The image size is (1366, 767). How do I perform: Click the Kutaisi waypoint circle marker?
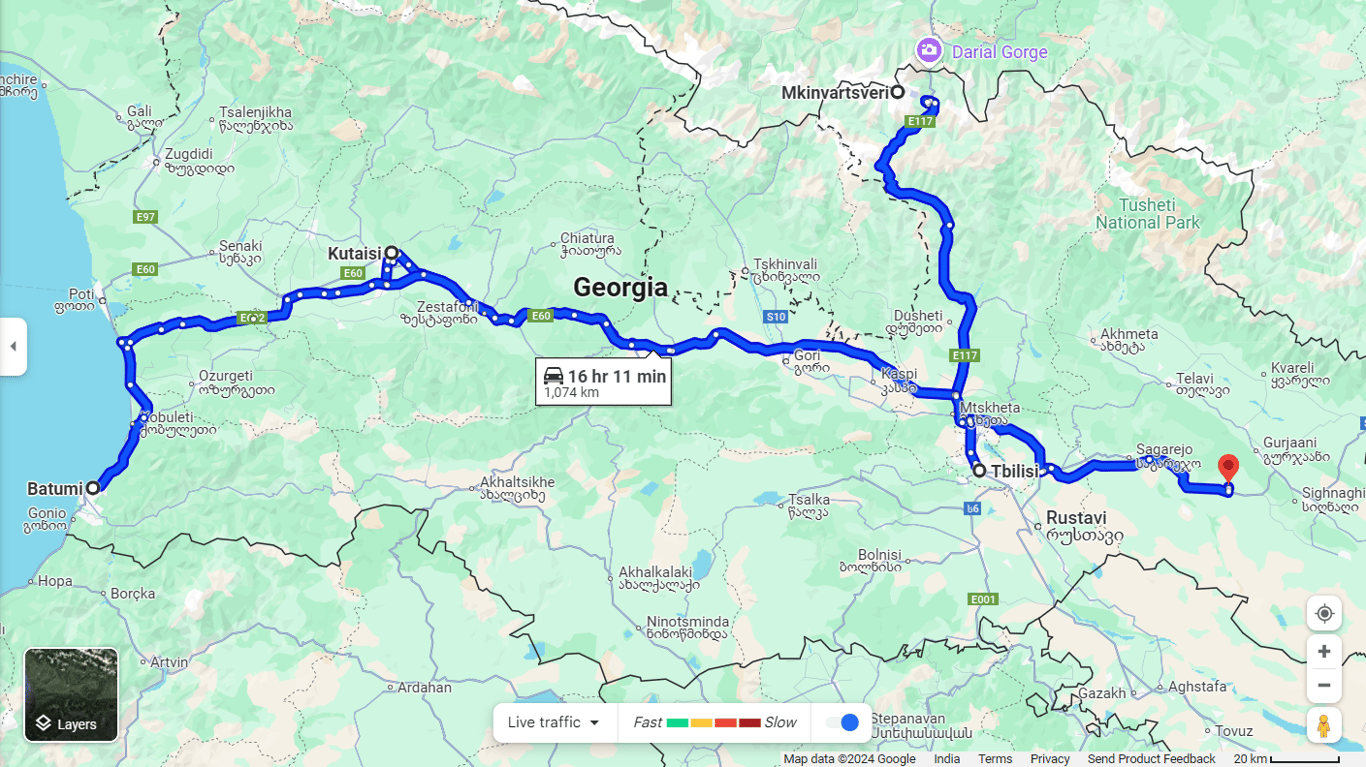392,253
